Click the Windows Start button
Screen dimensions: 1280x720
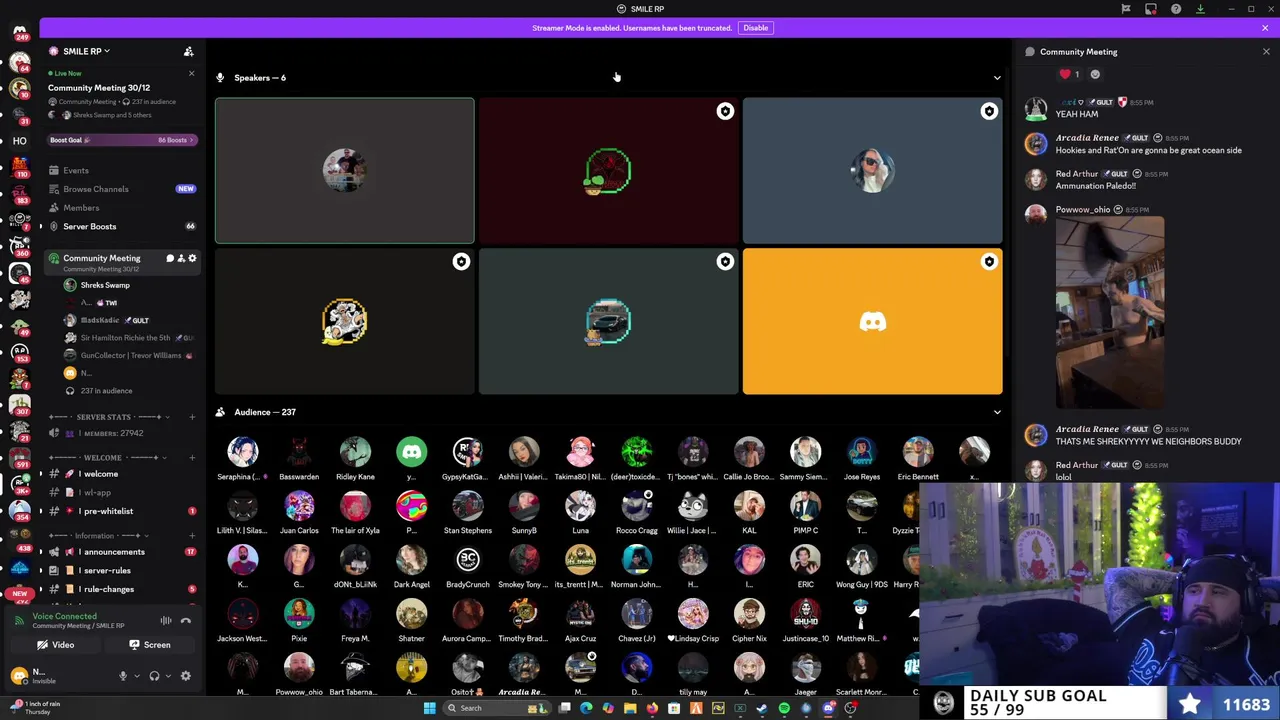point(430,708)
